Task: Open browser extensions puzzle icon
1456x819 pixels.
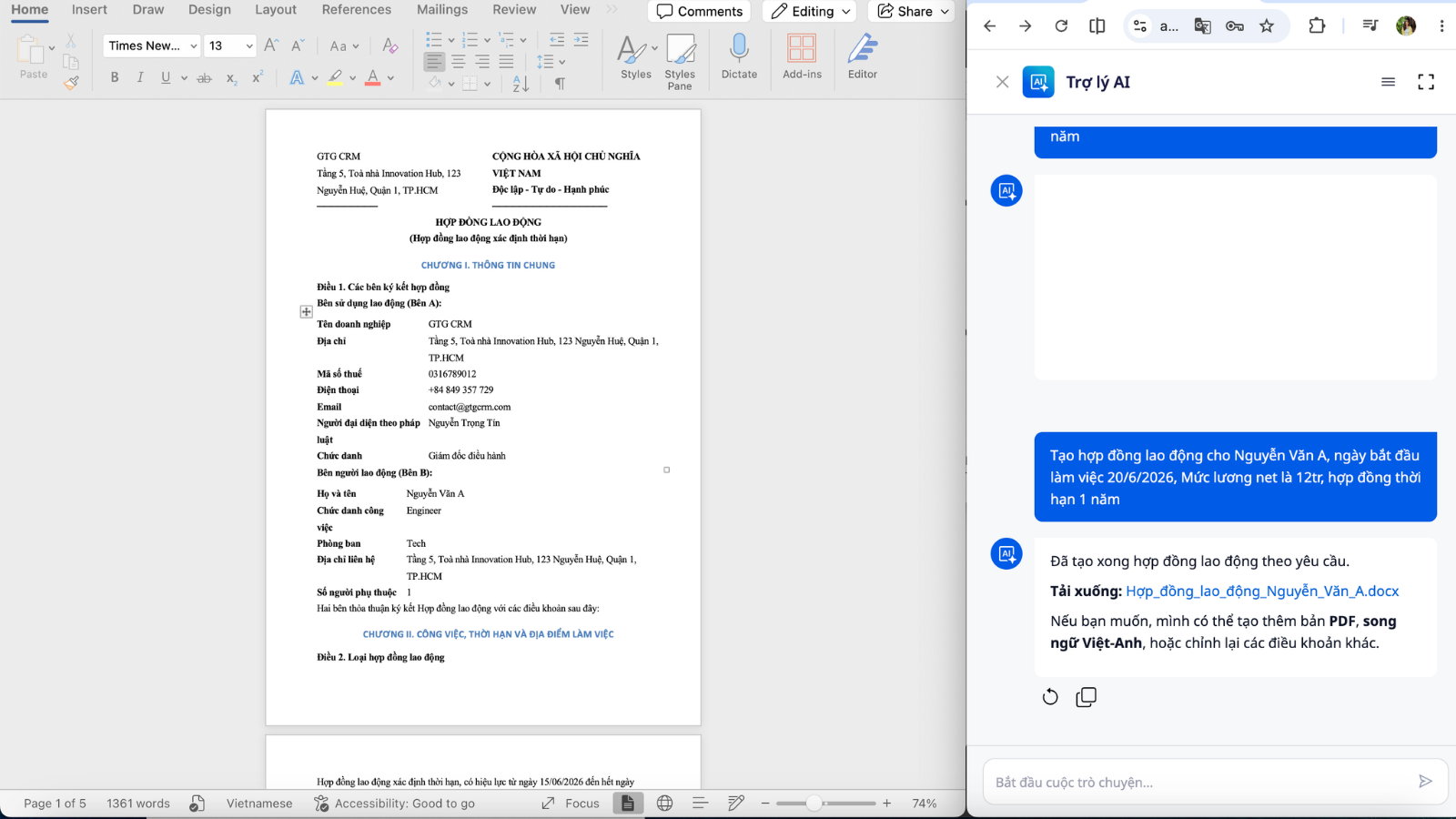Action: point(1317,25)
